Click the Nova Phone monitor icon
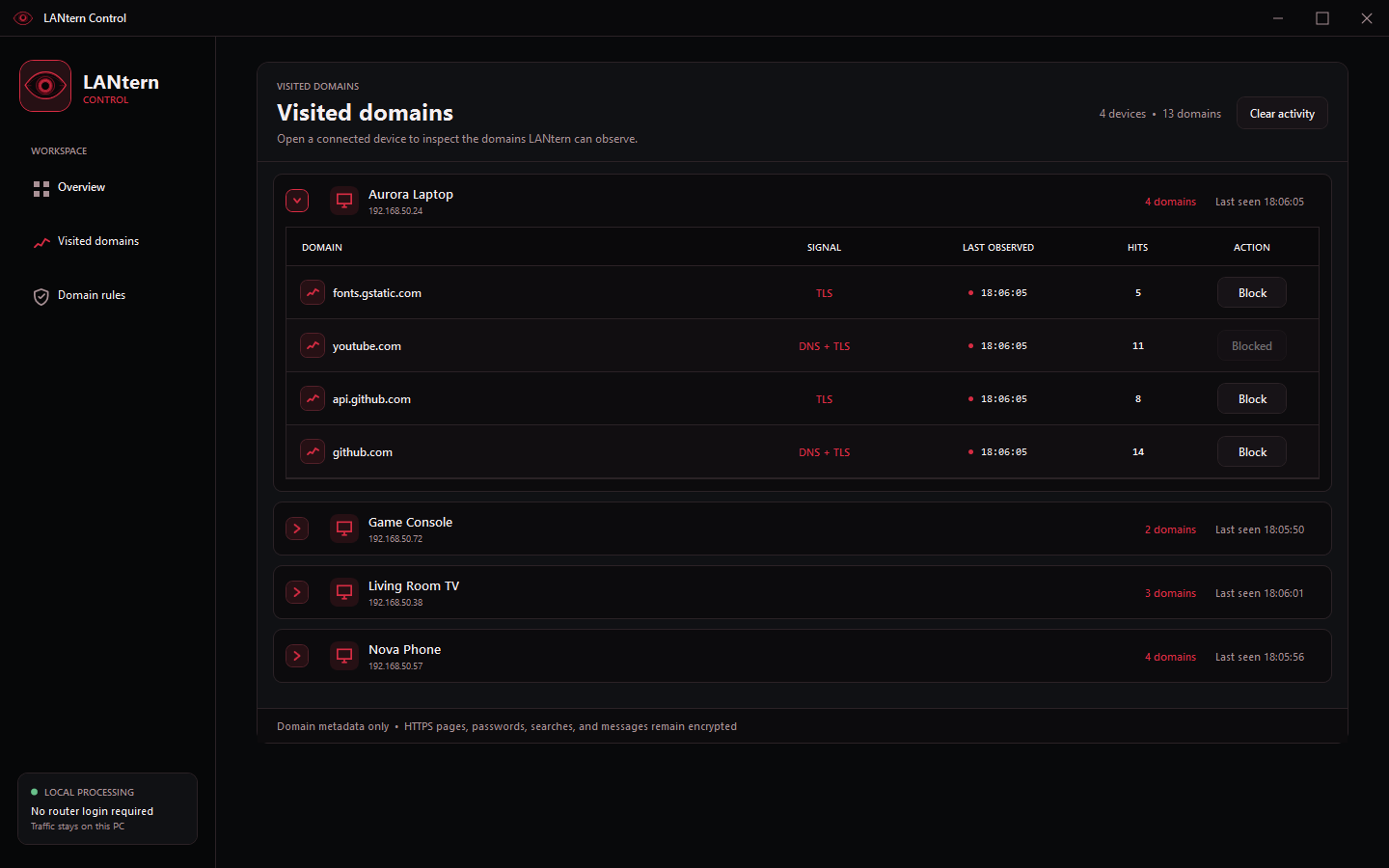The width and height of the screenshot is (1389, 868). tap(344, 656)
